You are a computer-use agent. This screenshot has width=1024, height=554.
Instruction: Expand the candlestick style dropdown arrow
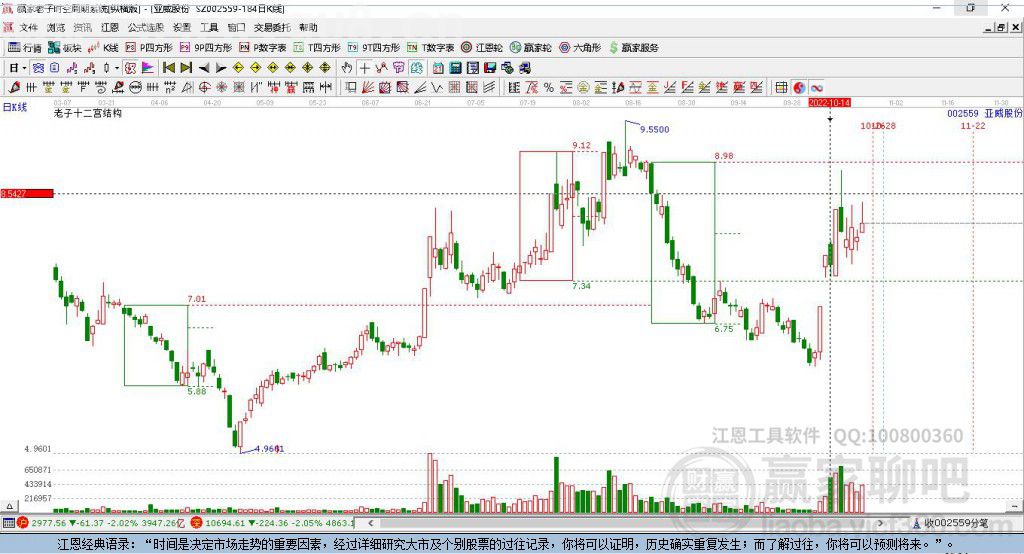[x=117, y=68]
